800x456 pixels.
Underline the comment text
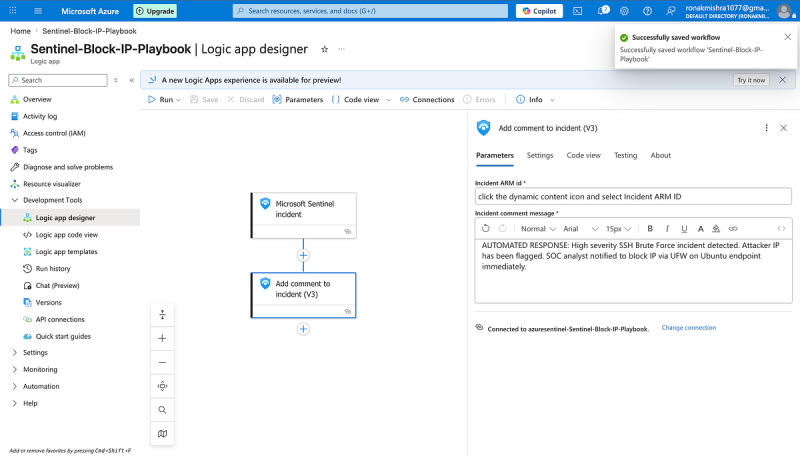tap(684, 229)
